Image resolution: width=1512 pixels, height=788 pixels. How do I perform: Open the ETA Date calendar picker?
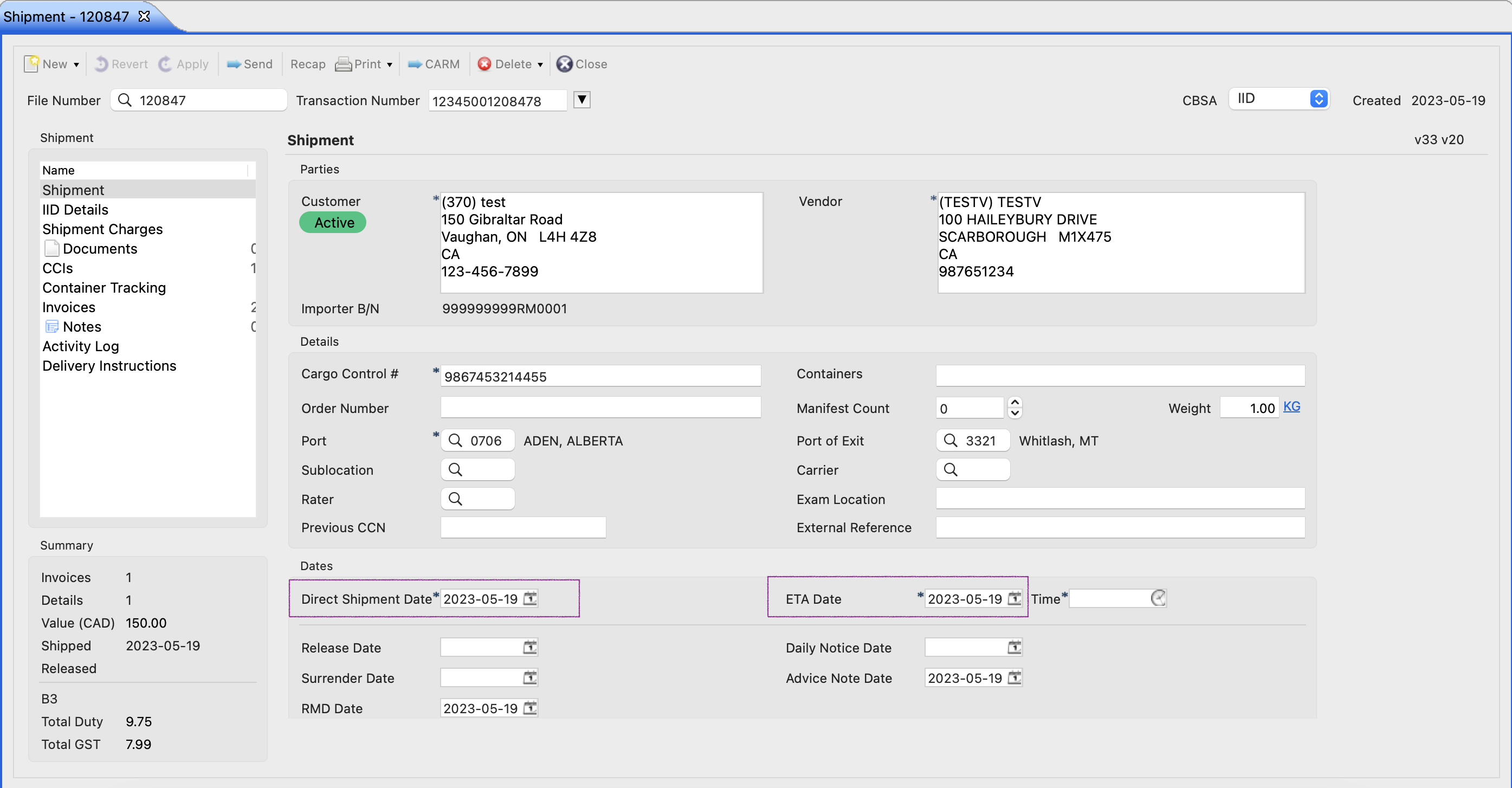tap(1015, 598)
